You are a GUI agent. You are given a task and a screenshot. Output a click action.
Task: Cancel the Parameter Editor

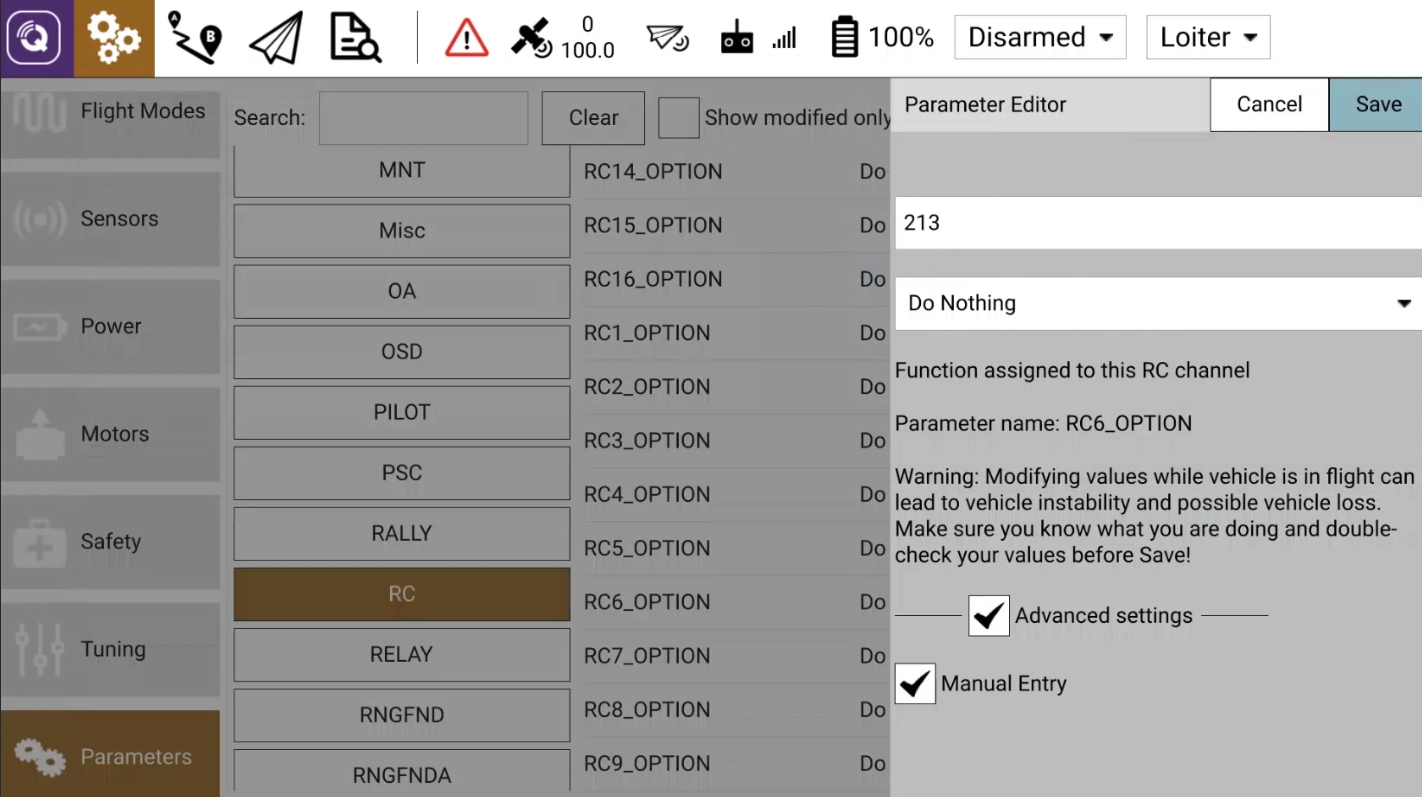point(1269,105)
